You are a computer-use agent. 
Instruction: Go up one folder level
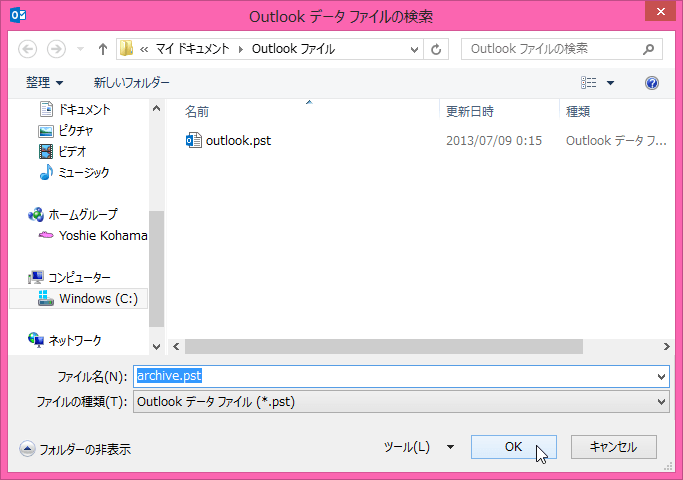pos(103,49)
